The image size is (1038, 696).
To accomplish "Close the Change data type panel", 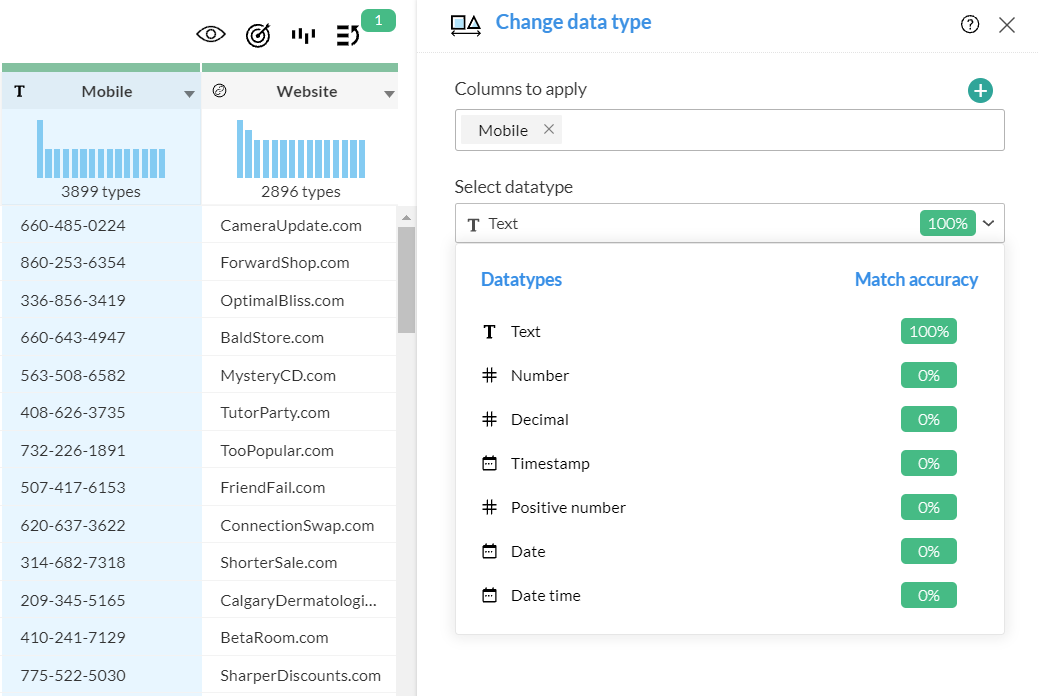I will coord(1007,25).
